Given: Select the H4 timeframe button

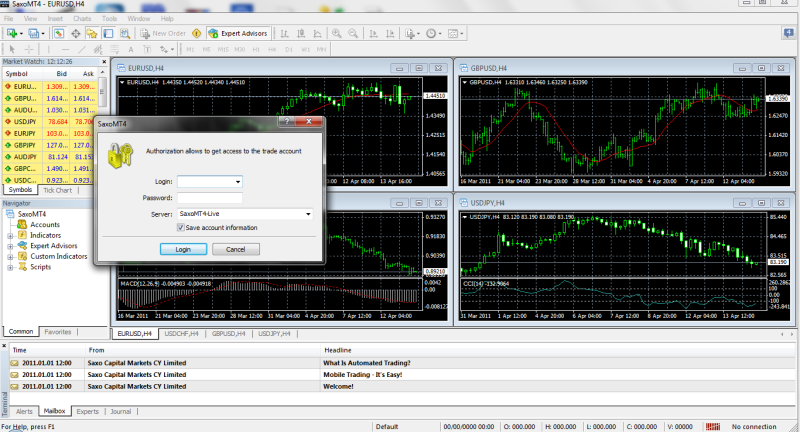Looking at the screenshot, I should coord(272,49).
